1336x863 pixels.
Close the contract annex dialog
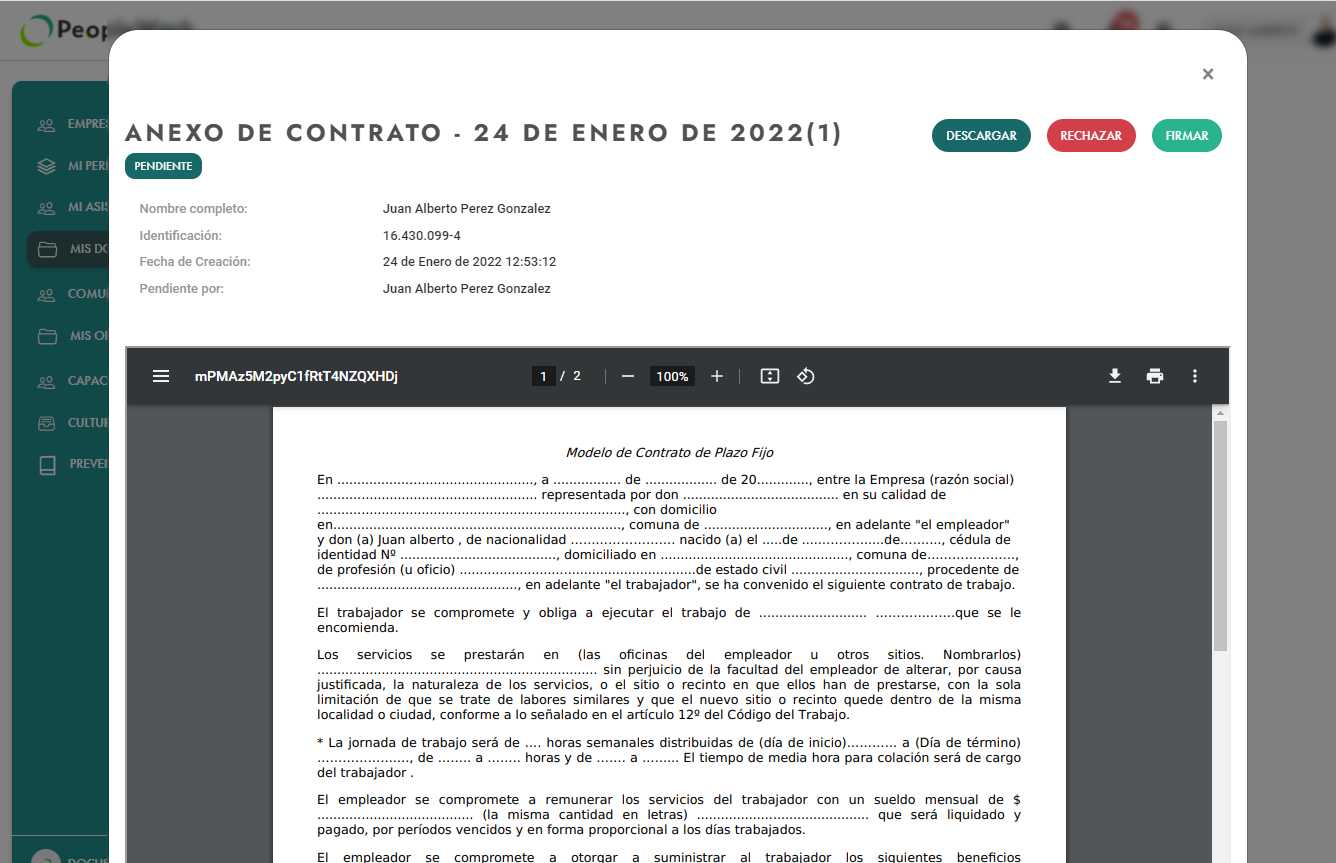[x=1207, y=74]
